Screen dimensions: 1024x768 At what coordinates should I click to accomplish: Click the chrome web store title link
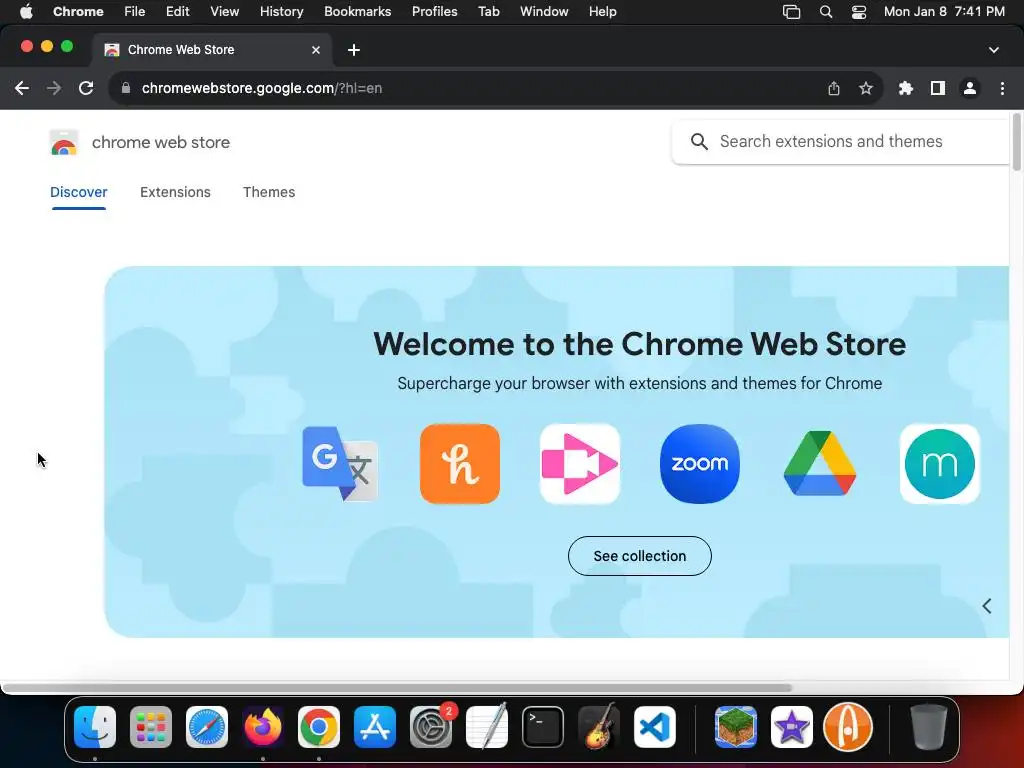161,142
